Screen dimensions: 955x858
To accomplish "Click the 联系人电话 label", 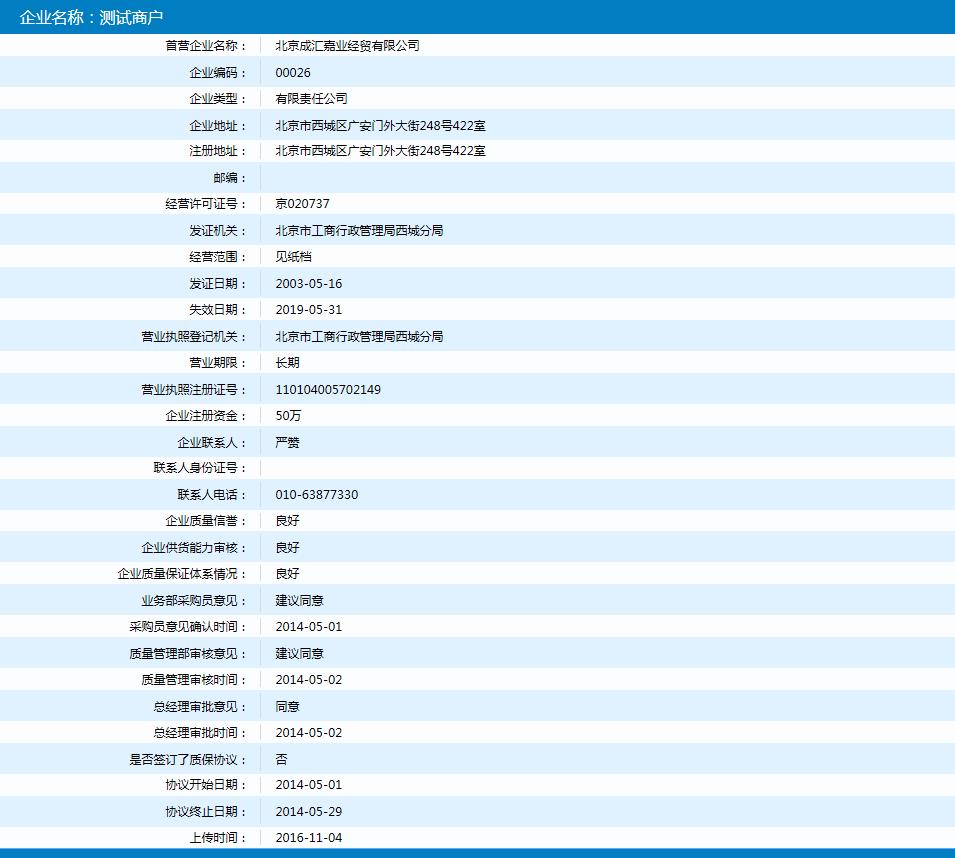I will click(212, 494).
